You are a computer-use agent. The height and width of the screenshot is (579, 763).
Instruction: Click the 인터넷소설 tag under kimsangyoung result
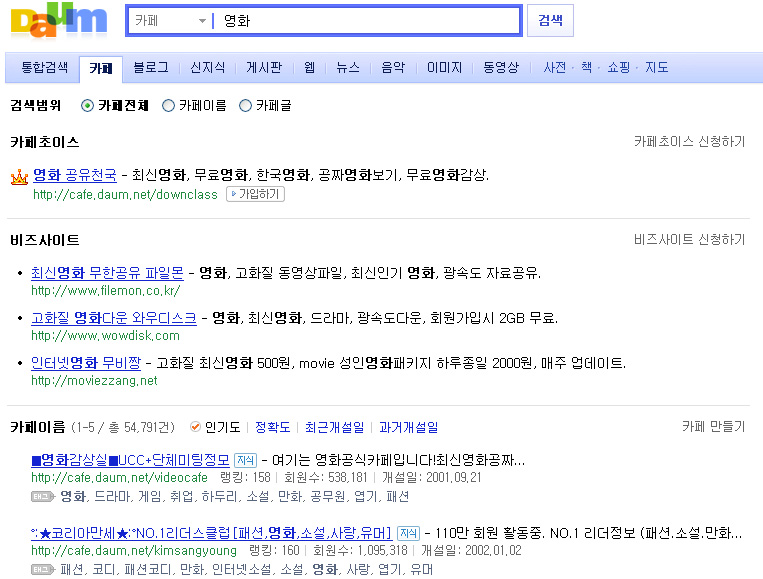click(x=242, y=569)
